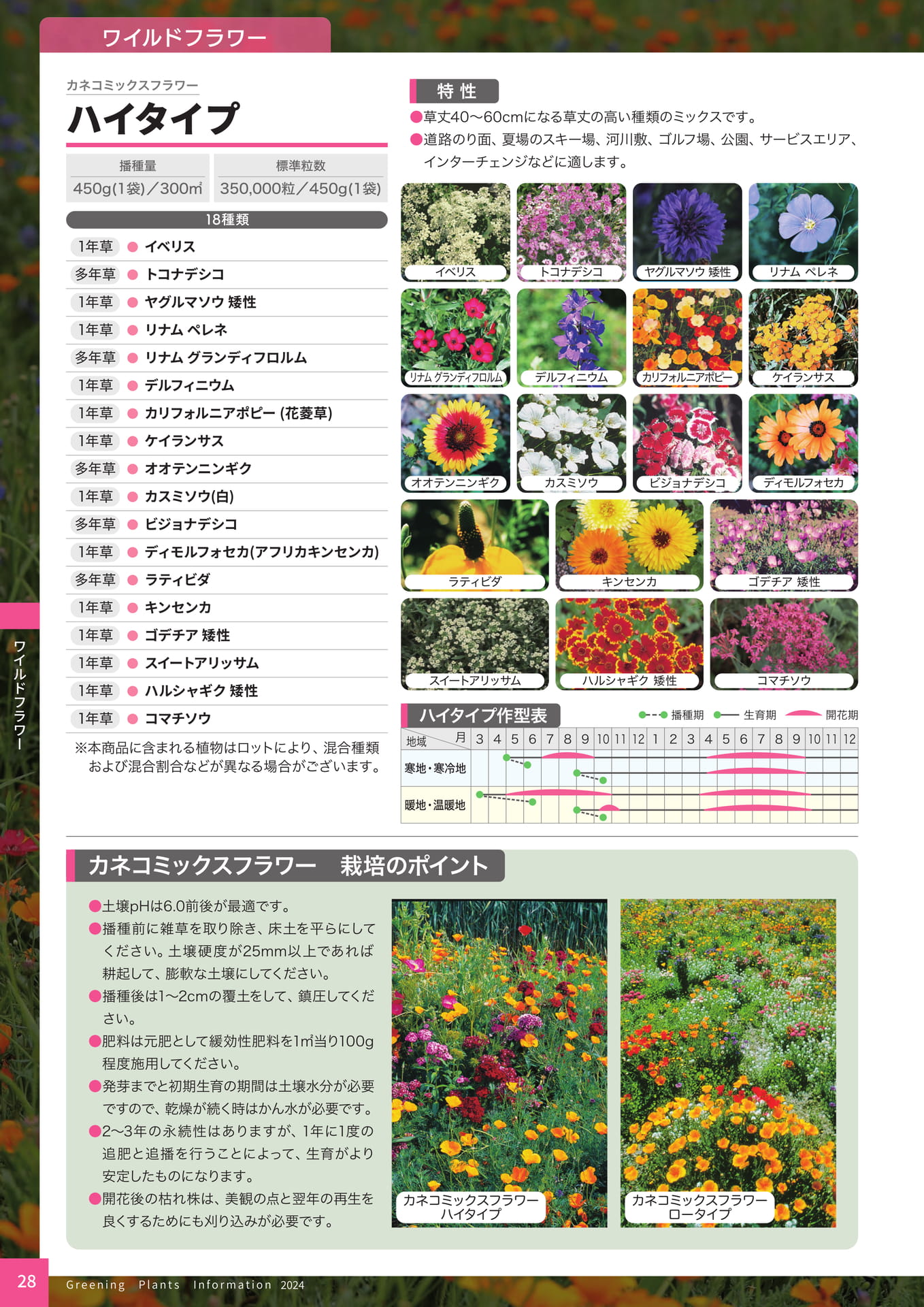Viewport: 924px width, 1307px height.
Task: Select the デルフィニウム list row
Action: [x=227, y=385]
